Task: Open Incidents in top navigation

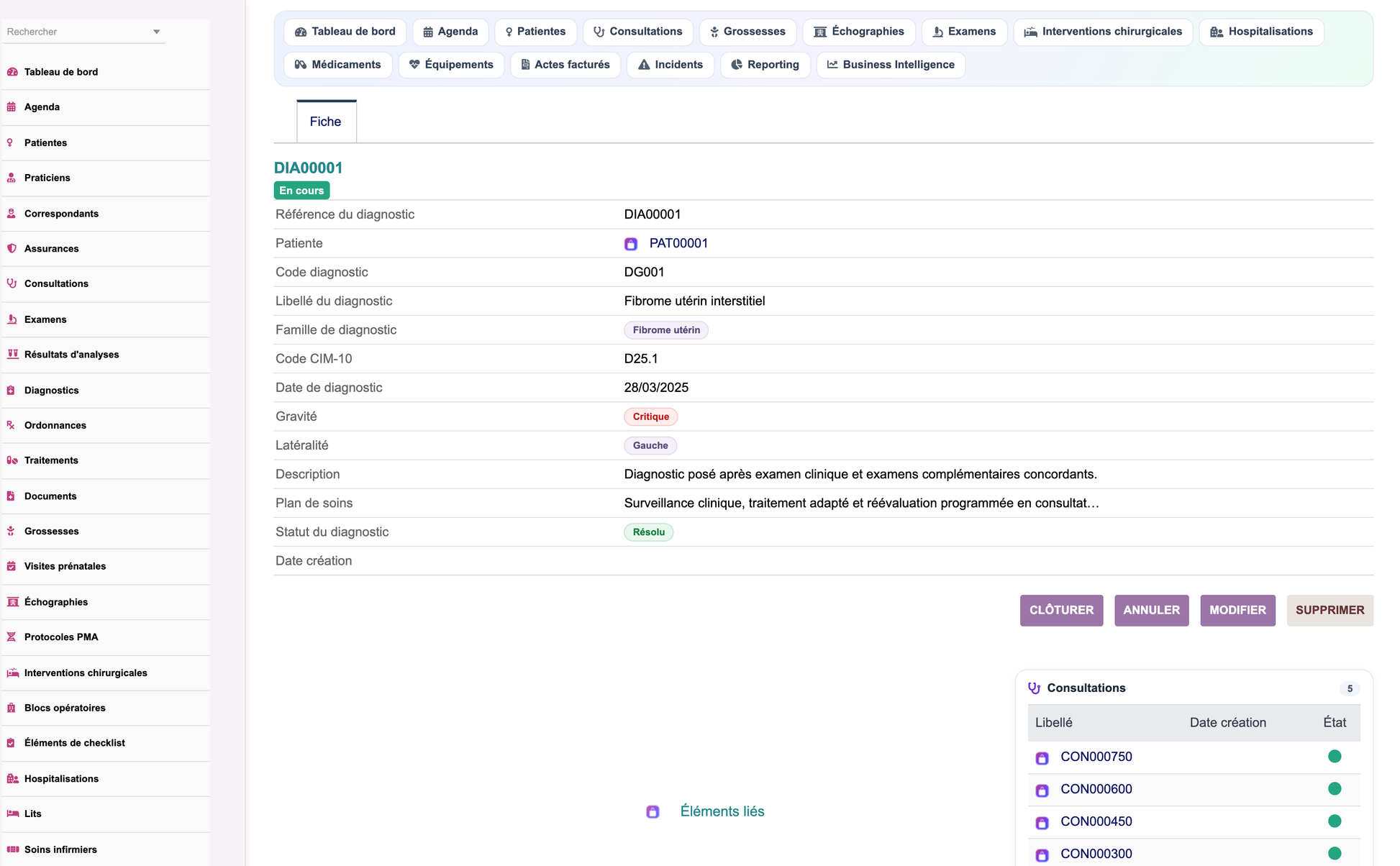Action: pos(671,65)
